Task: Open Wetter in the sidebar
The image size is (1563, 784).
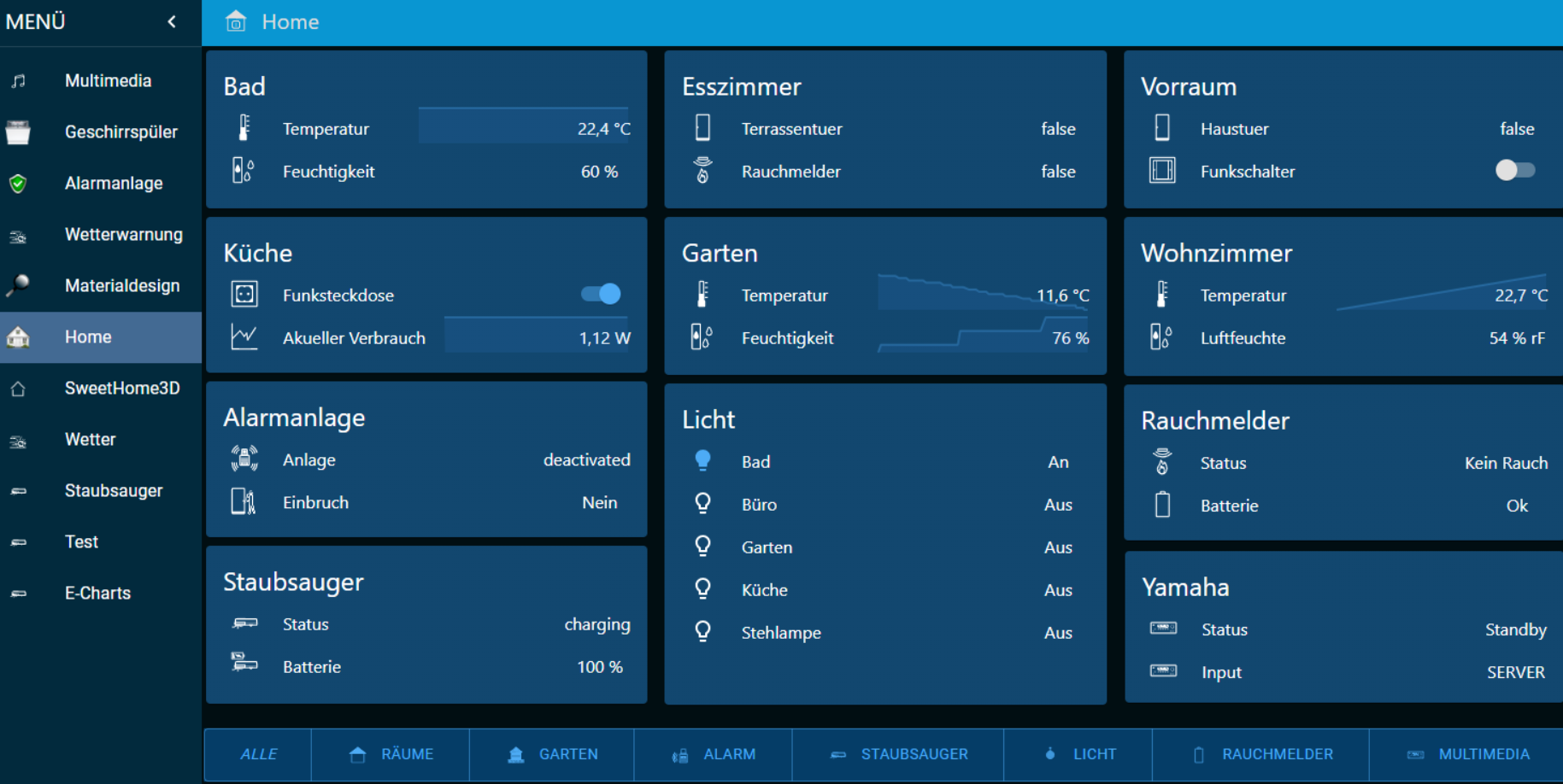Action: coord(101,440)
